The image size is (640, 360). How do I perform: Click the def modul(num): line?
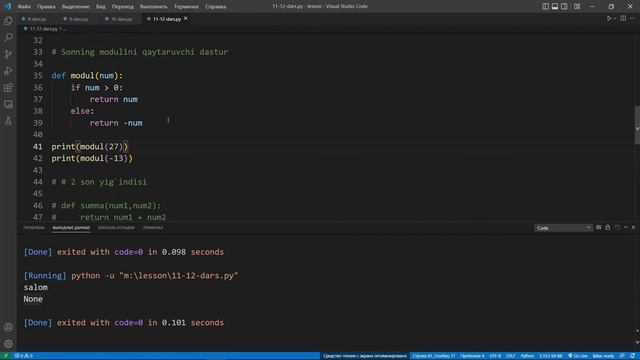[87, 76]
